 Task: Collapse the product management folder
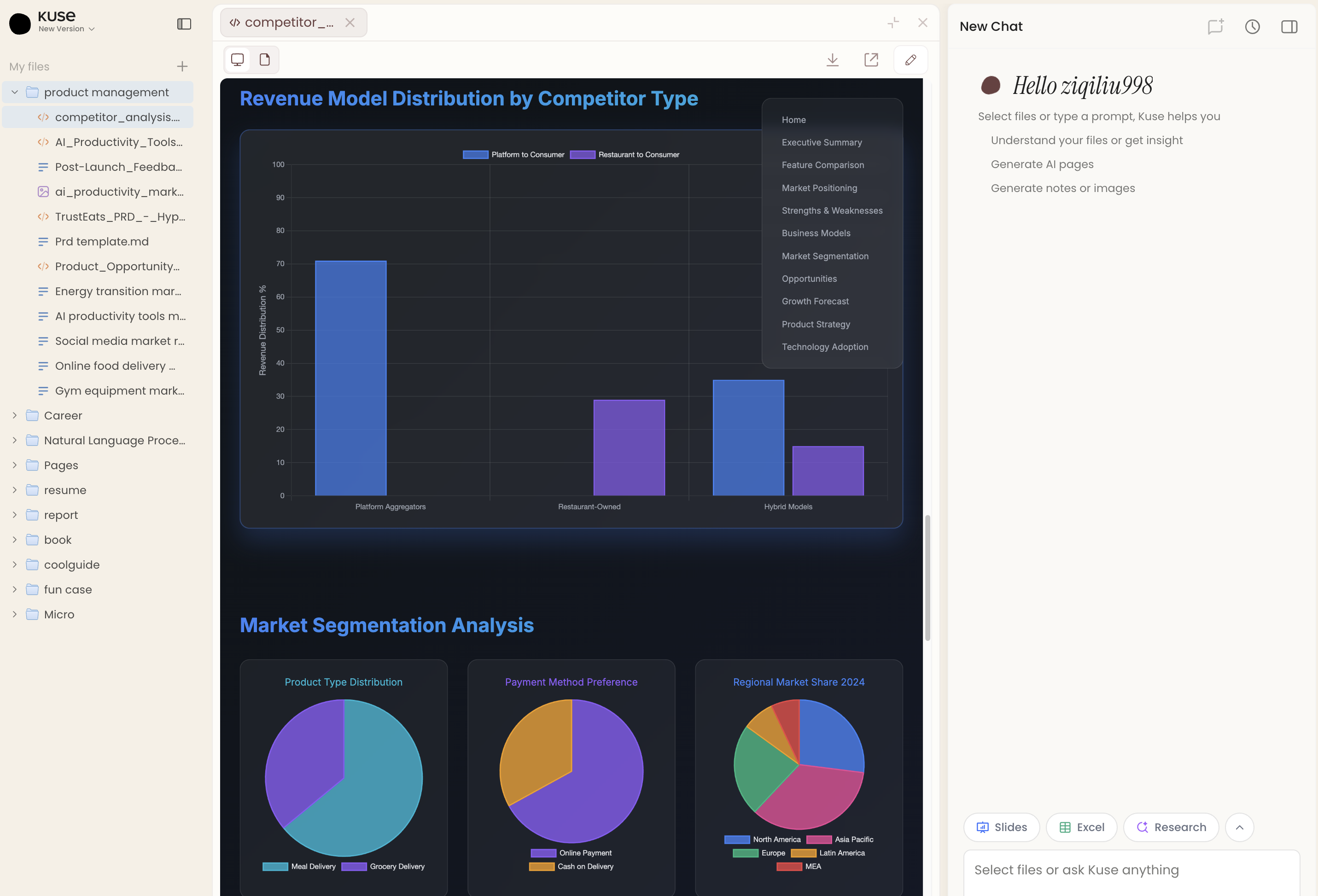(x=14, y=92)
